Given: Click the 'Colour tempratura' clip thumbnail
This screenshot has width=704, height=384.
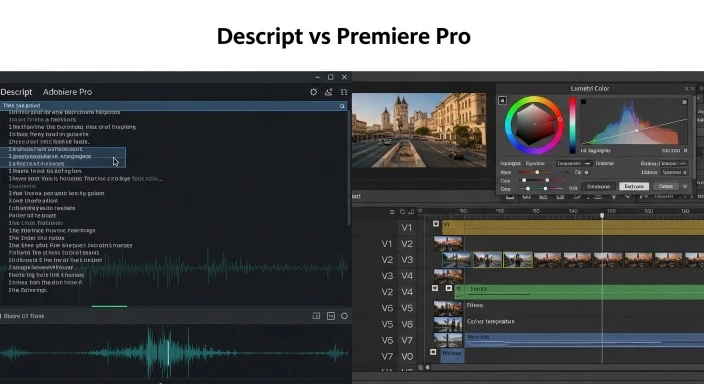Looking at the screenshot, I should pyautogui.click(x=448, y=324).
